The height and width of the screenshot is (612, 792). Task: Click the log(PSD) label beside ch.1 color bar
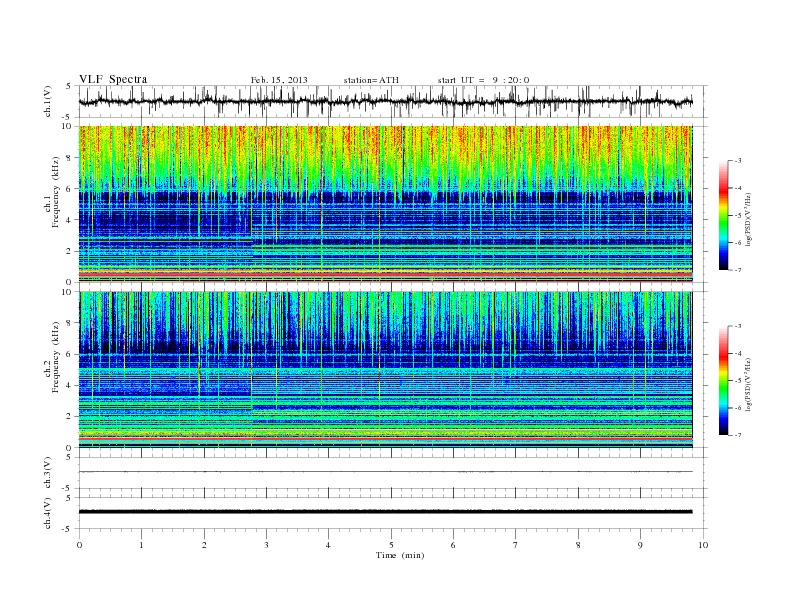click(x=749, y=219)
